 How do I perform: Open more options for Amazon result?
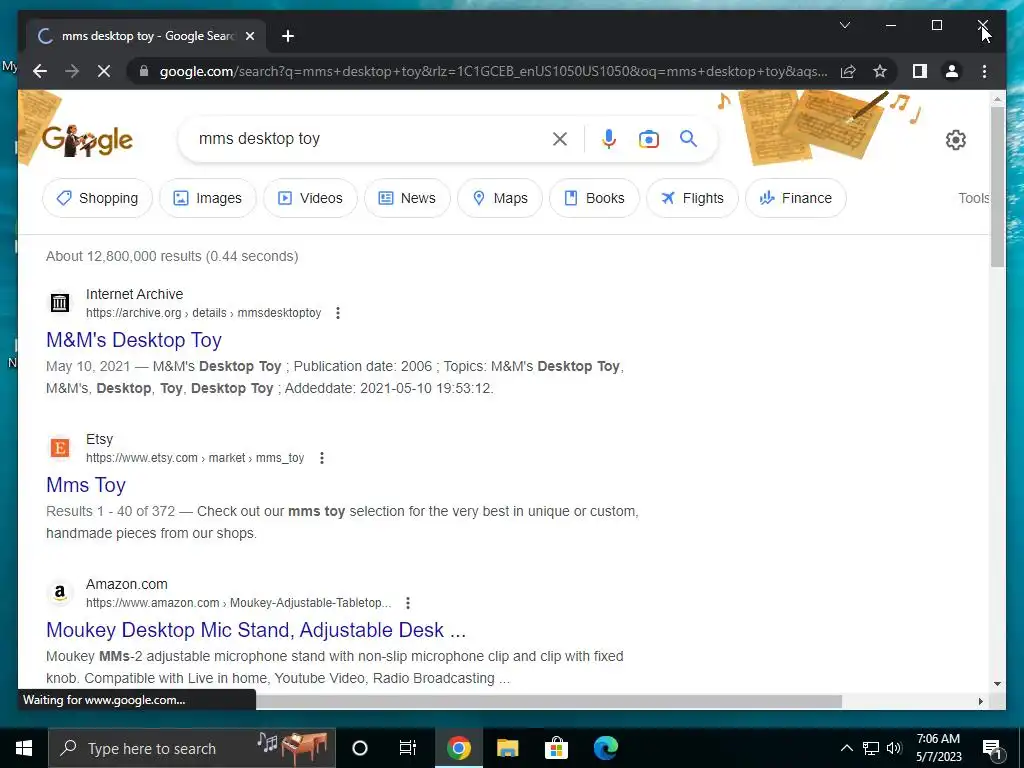point(408,603)
